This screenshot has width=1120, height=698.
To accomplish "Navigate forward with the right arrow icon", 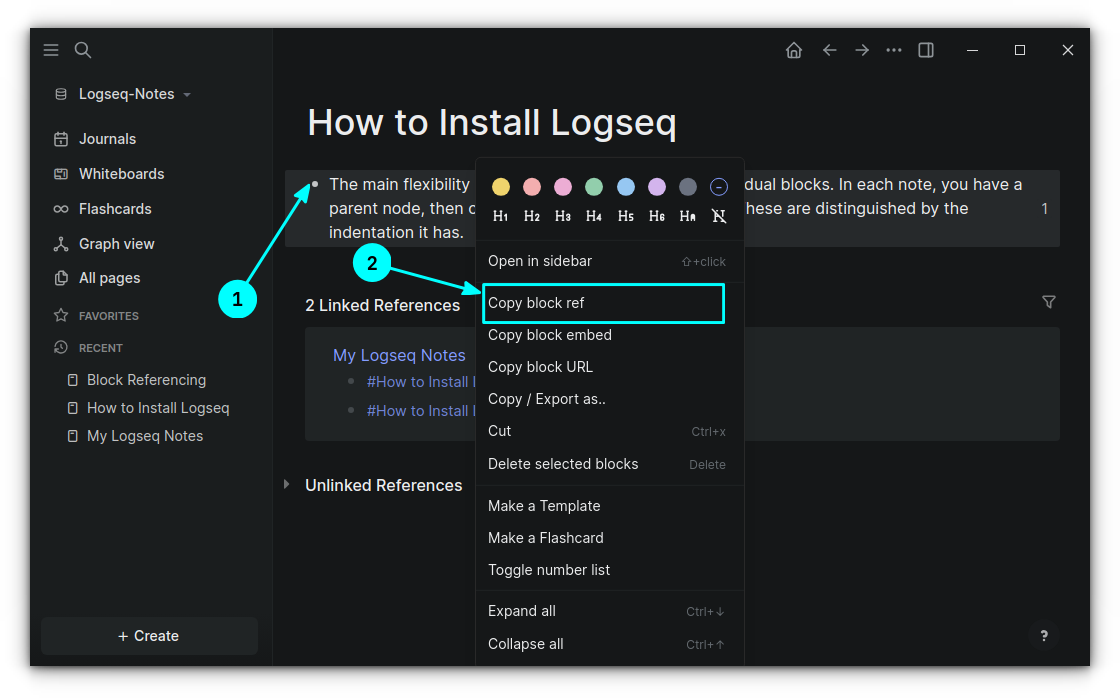I will coord(861,49).
